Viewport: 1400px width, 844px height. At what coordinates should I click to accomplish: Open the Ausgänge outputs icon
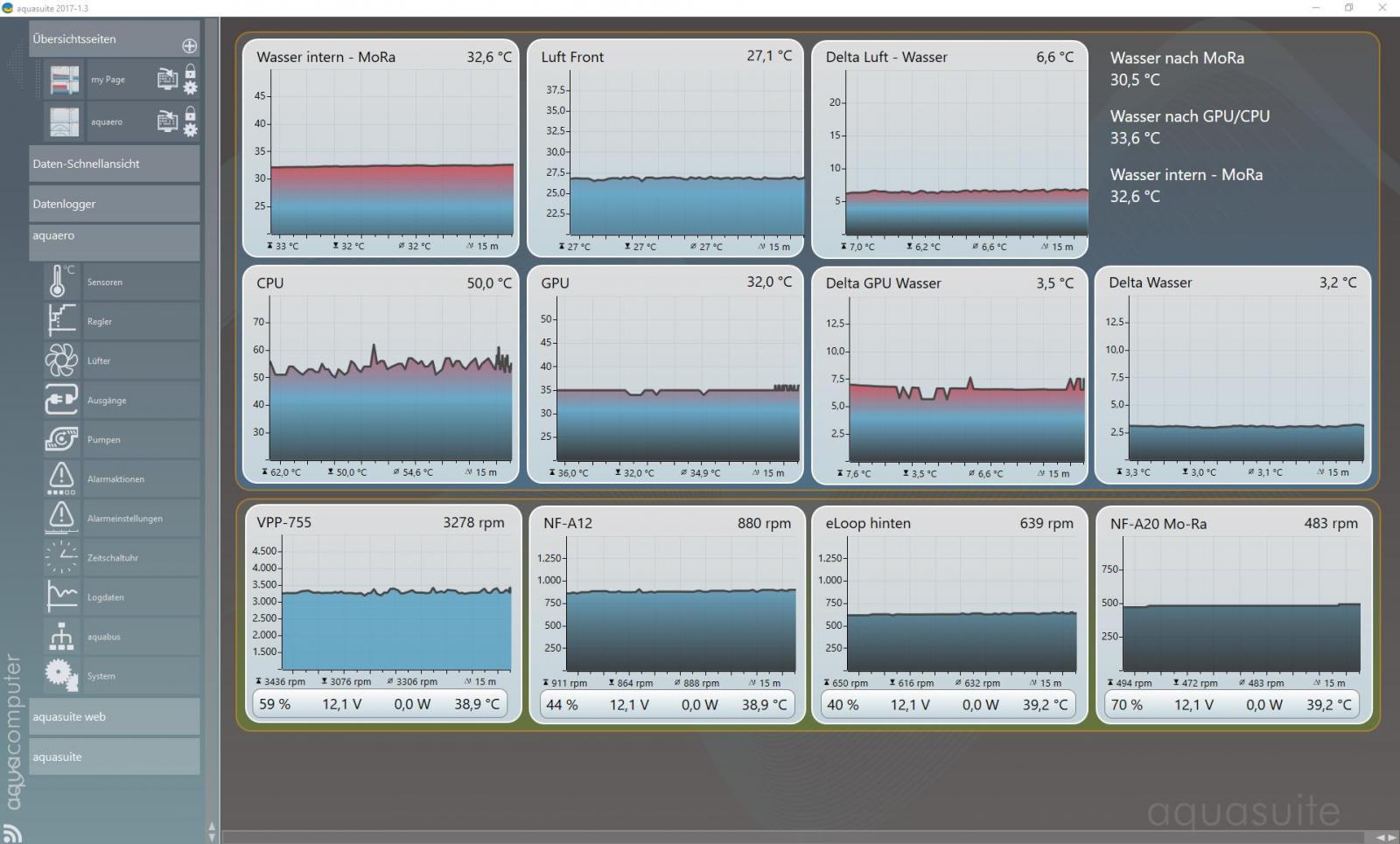point(61,400)
